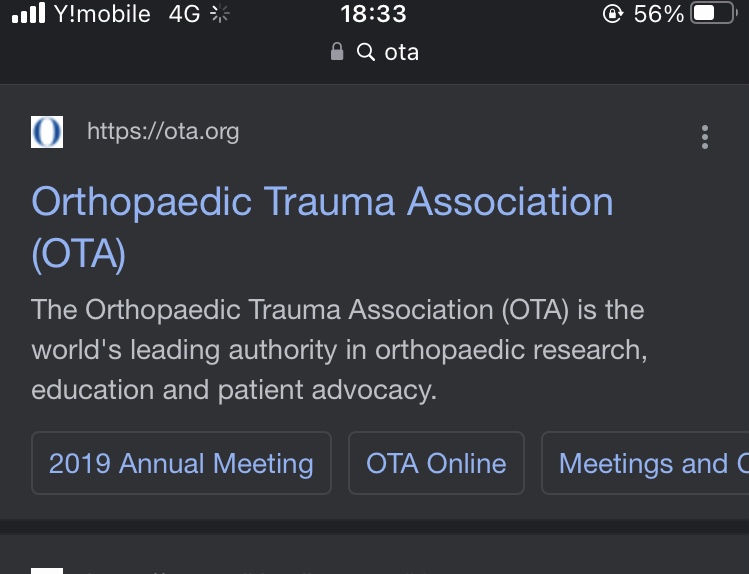Viewport: 749px width, 574px height.
Task: Tap the 4G network indicator
Action: [184, 14]
